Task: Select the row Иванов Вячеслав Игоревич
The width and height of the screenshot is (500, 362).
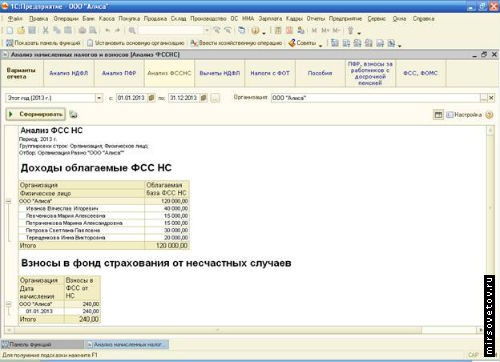Action: [104, 208]
